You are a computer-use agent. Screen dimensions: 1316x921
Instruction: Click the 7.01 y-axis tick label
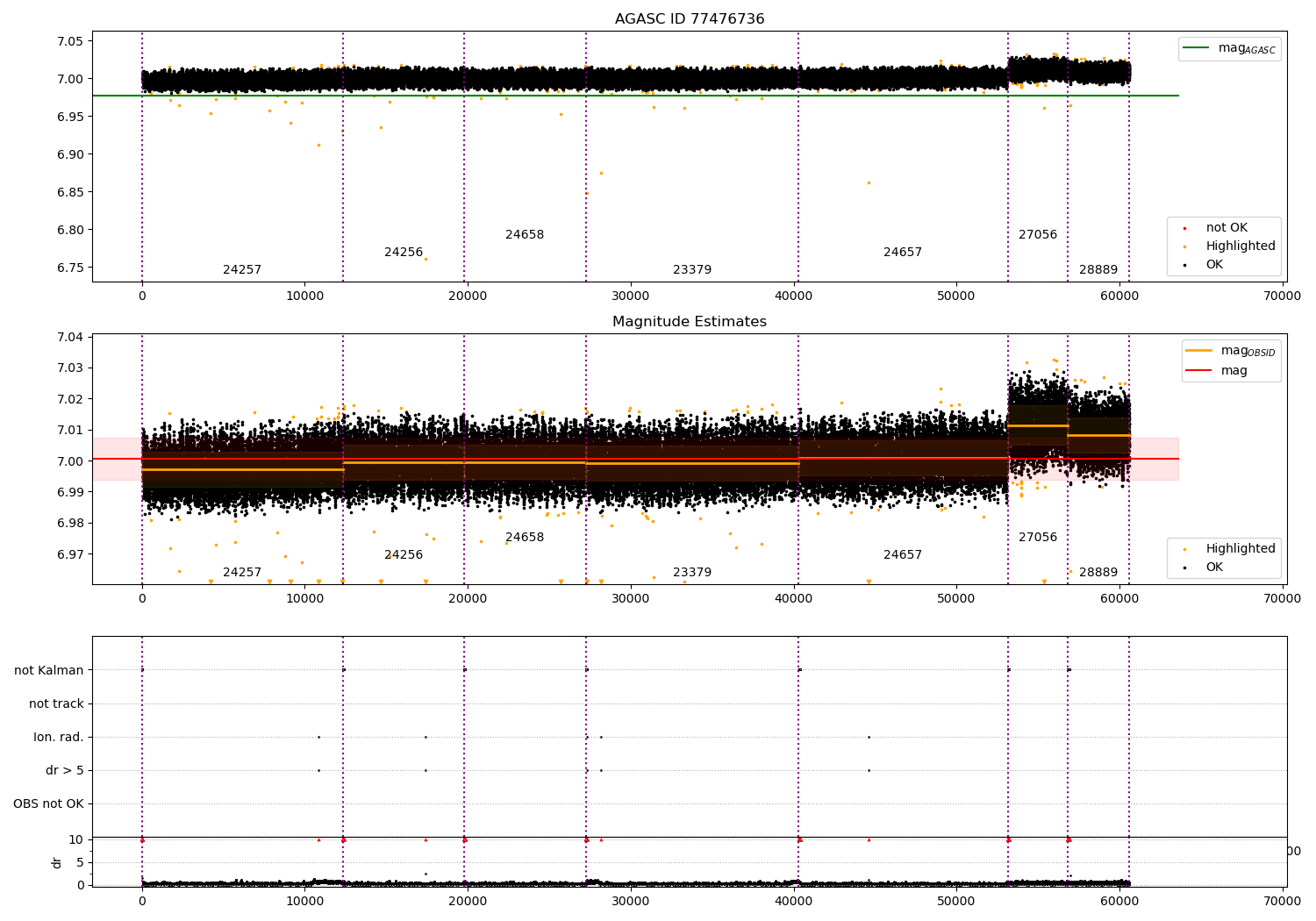[x=70, y=430]
